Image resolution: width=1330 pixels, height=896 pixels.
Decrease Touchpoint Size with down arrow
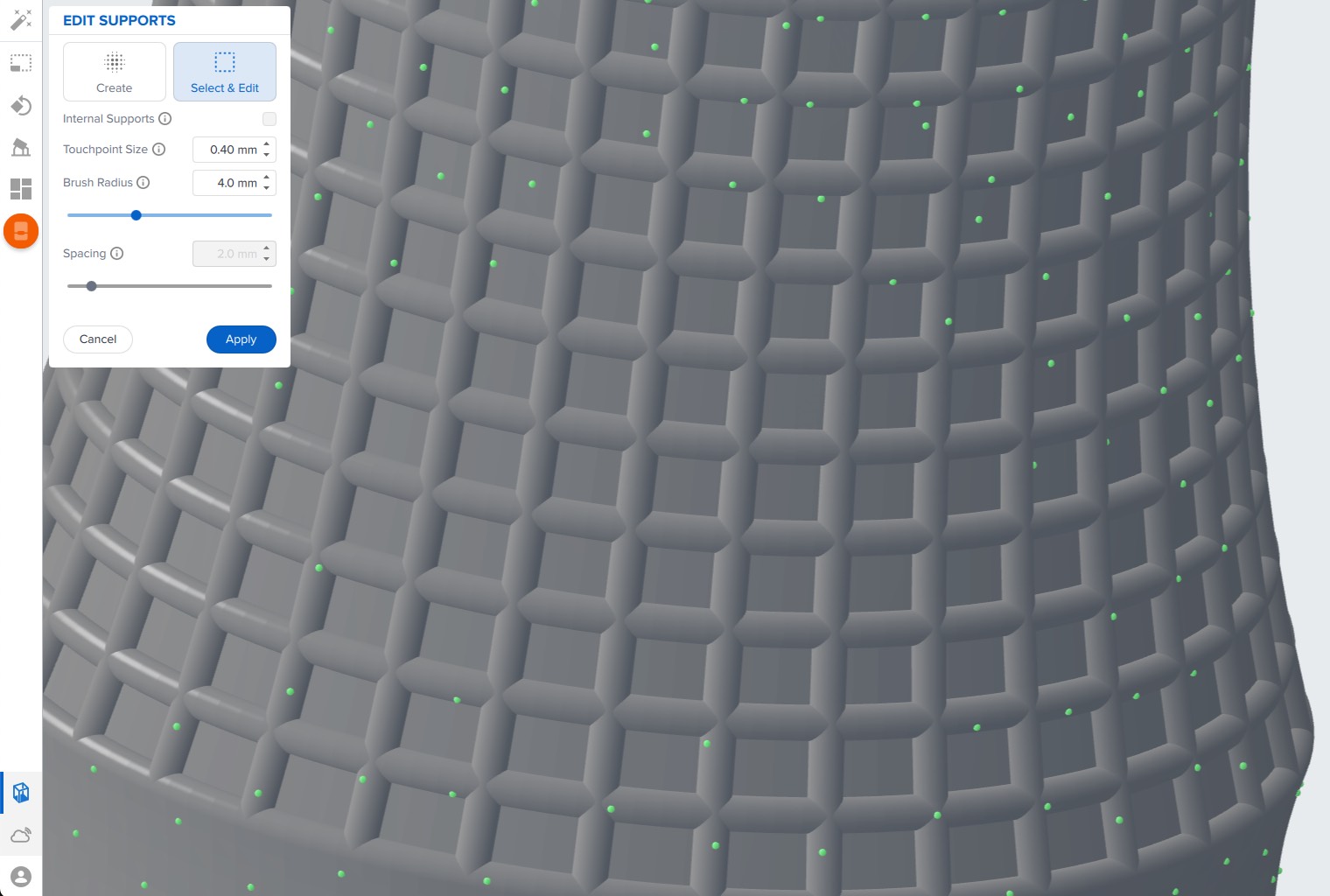click(267, 155)
